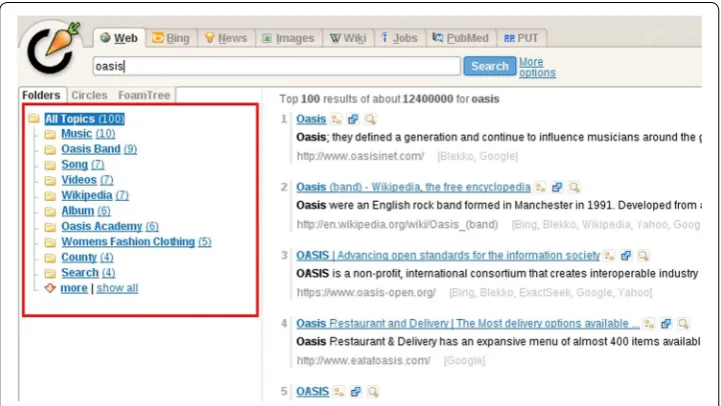Switch to the Bing source tab
This screenshot has width=721, height=406.
[x=171, y=38]
